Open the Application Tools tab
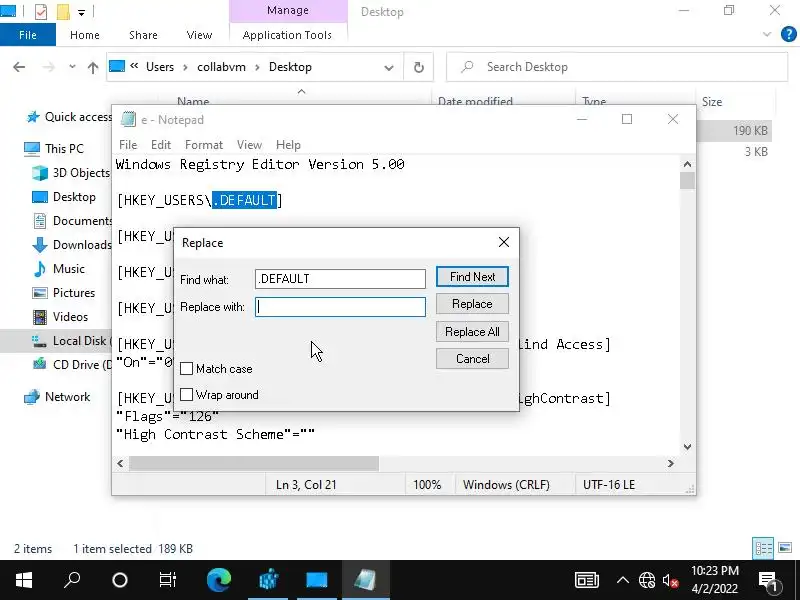This screenshot has width=800, height=600. (287, 35)
